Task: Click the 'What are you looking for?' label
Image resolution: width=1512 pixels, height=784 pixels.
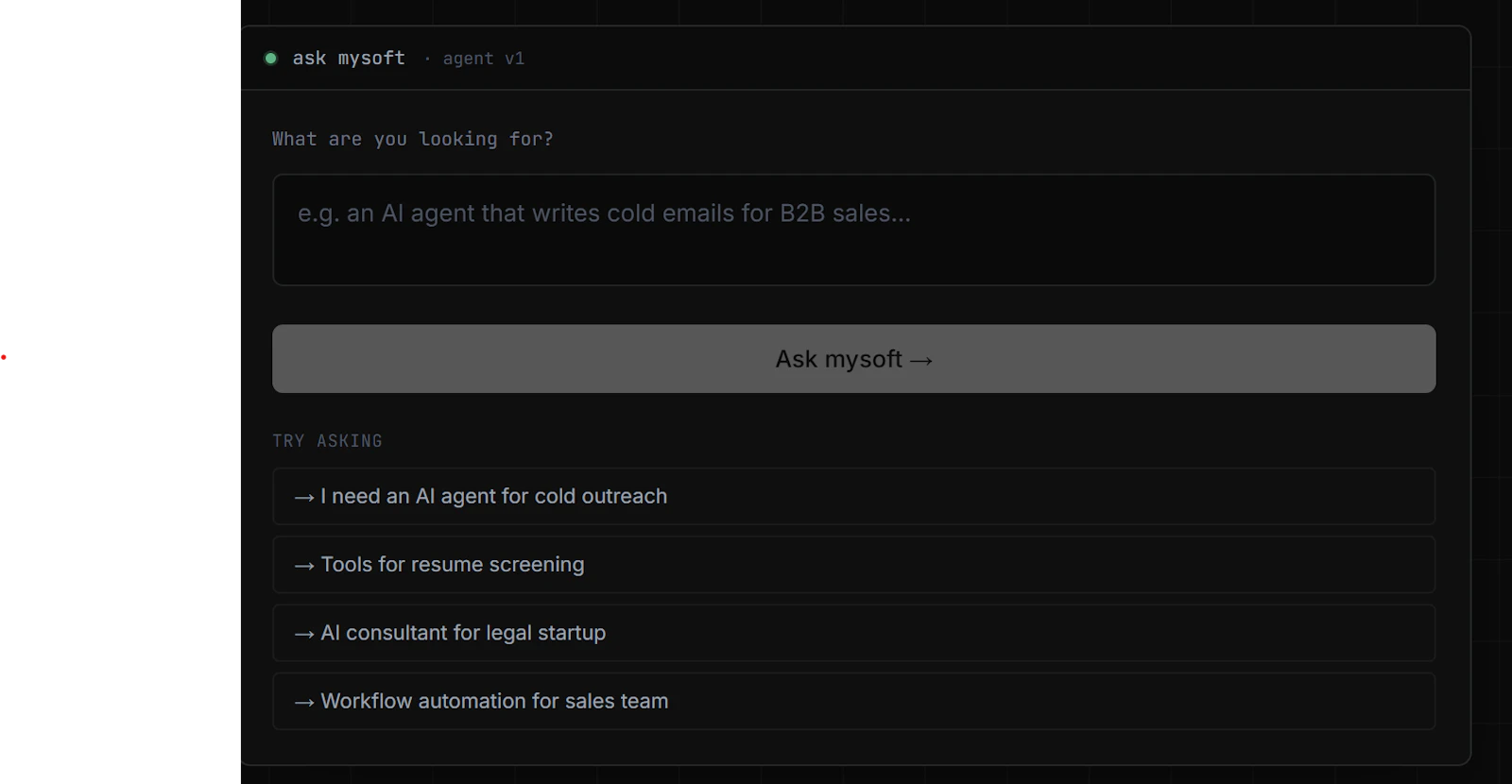Action: (x=413, y=139)
